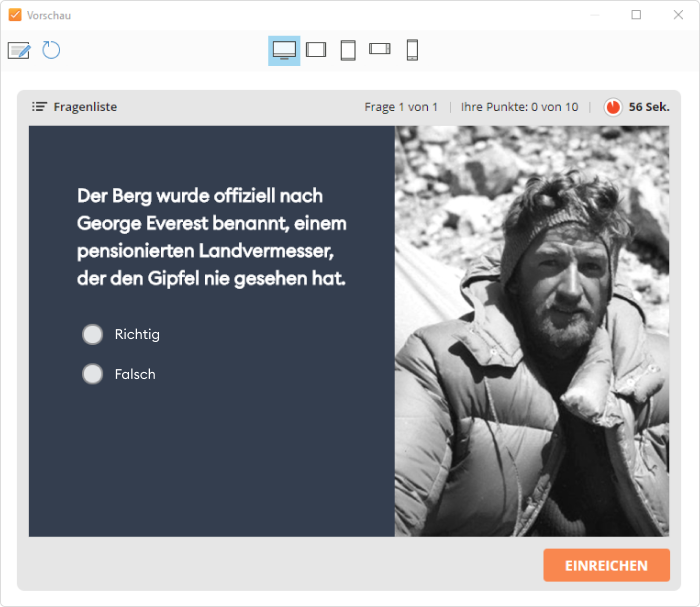Click the Vorschau app icon in title bar

point(15,15)
